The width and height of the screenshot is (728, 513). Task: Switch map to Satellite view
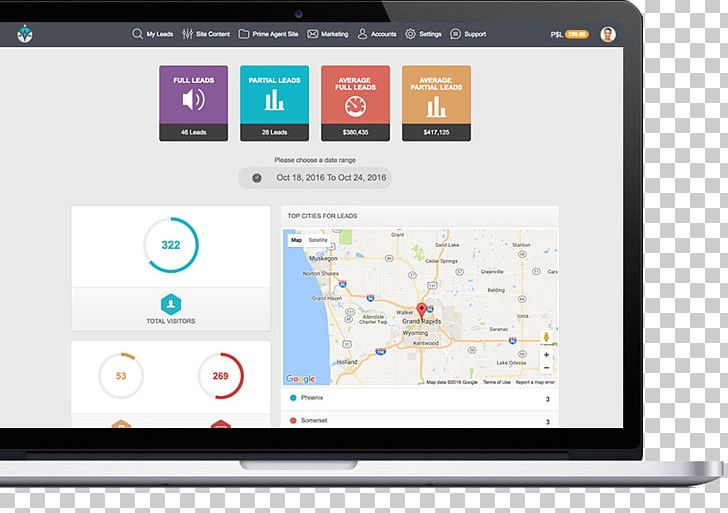click(x=318, y=240)
